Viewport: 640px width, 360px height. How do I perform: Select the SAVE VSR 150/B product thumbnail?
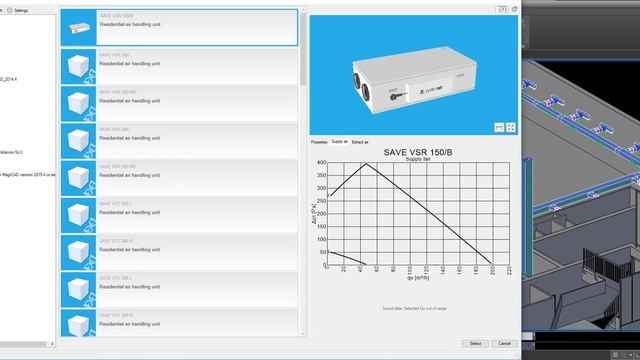(79, 28)
